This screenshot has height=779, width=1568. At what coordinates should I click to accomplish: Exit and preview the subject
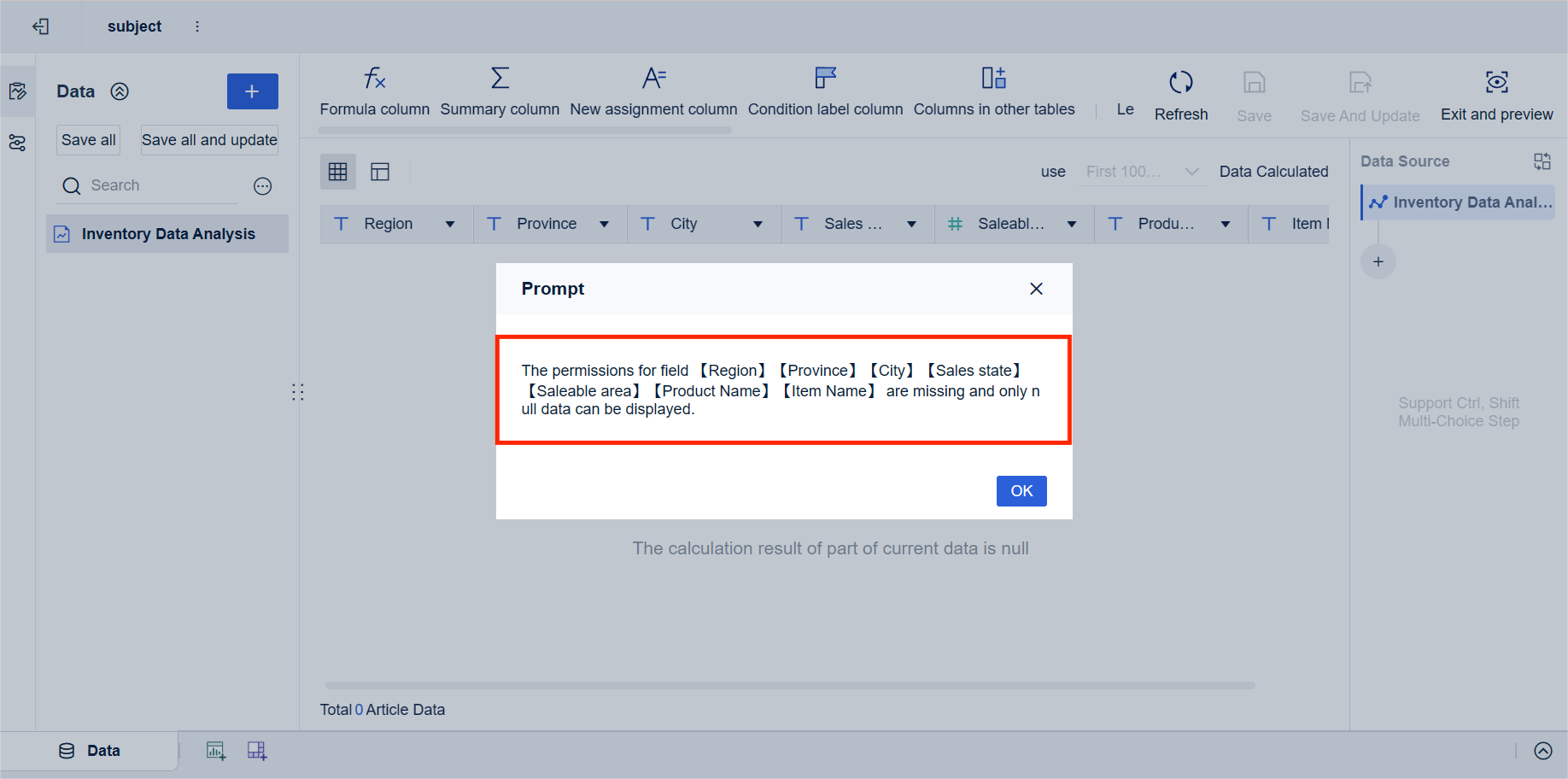[x=1496, y=94]
